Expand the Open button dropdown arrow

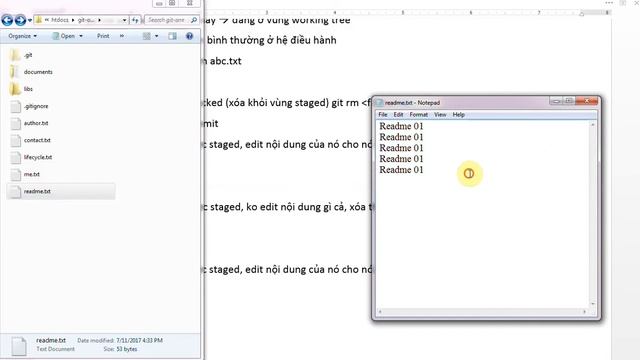point(81,36)
